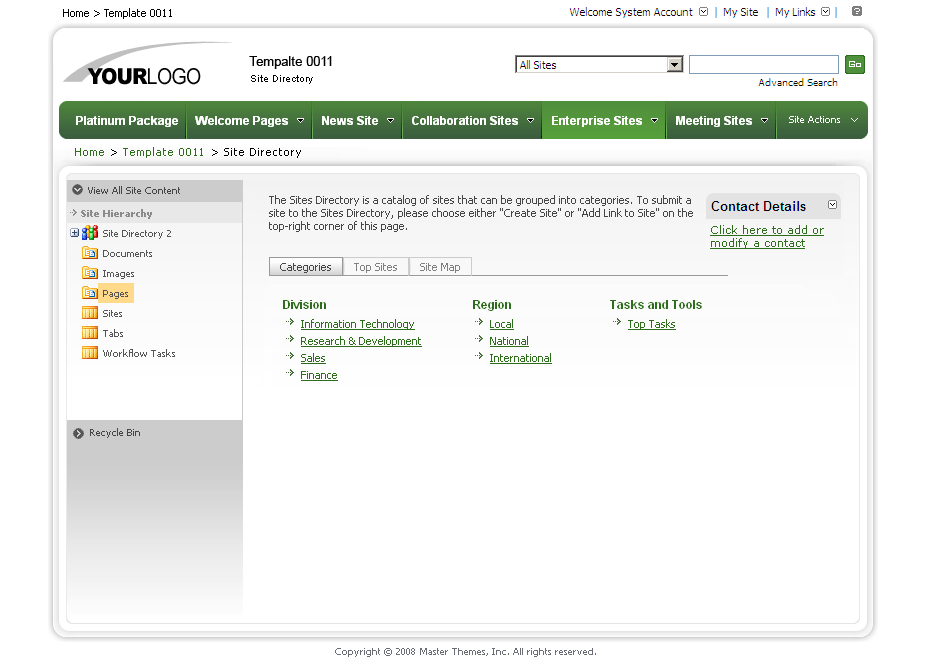Click the Recycle Bin icon
This screenshot has width=931, height=662.
pos(78,432)
